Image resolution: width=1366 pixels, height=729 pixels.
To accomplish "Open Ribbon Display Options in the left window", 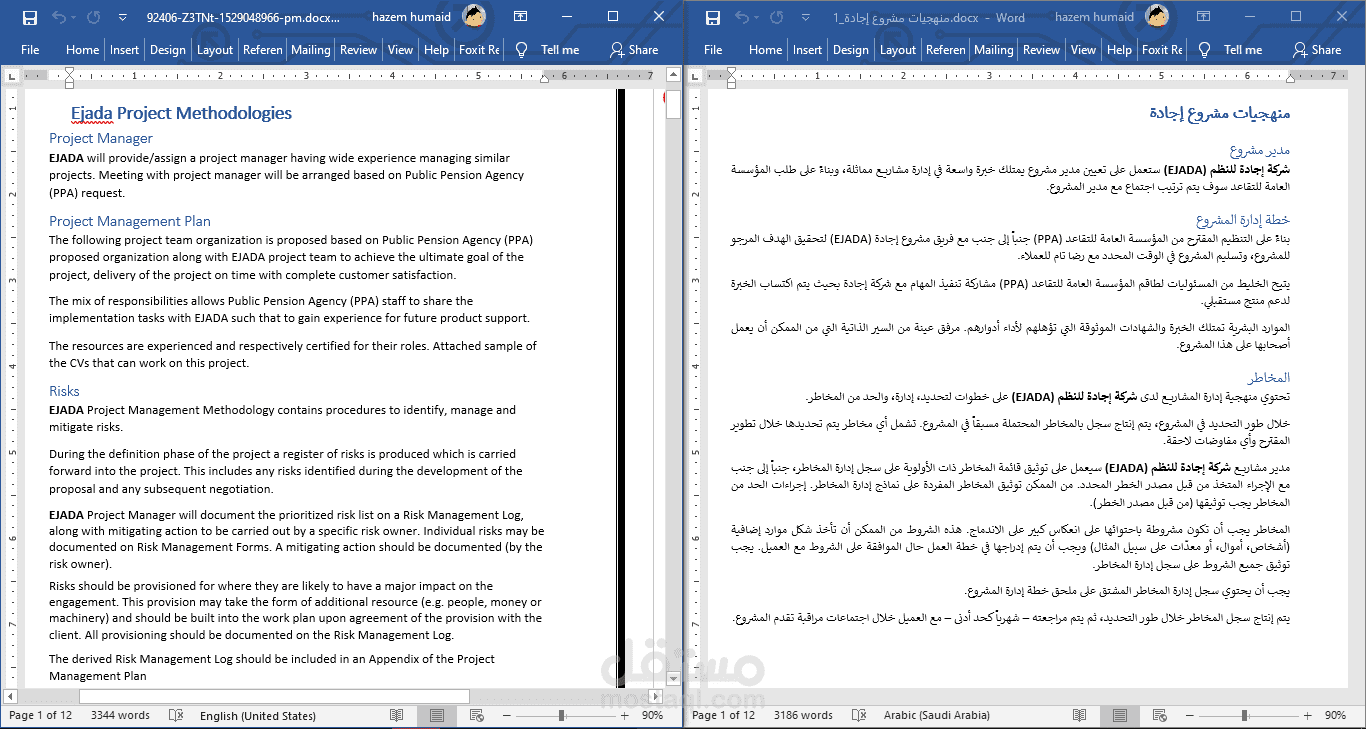I will pyautogui.click(x=521, y=17).
